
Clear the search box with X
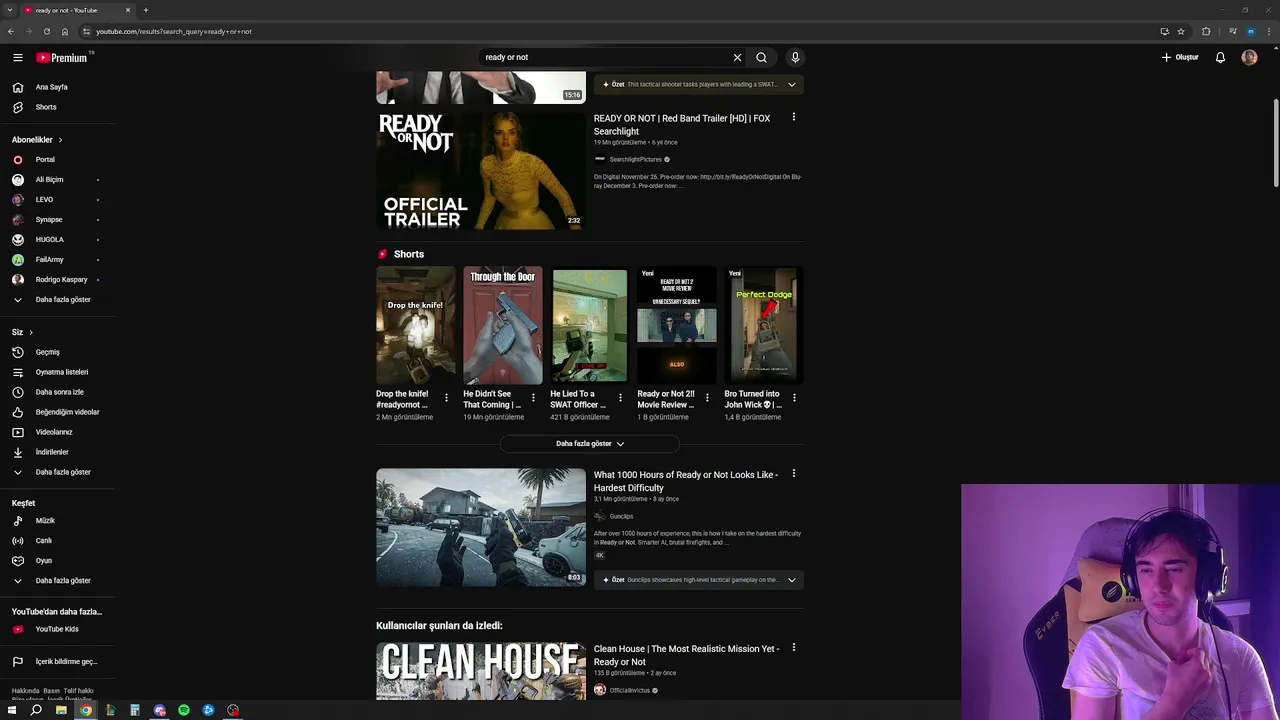(738, 58)
